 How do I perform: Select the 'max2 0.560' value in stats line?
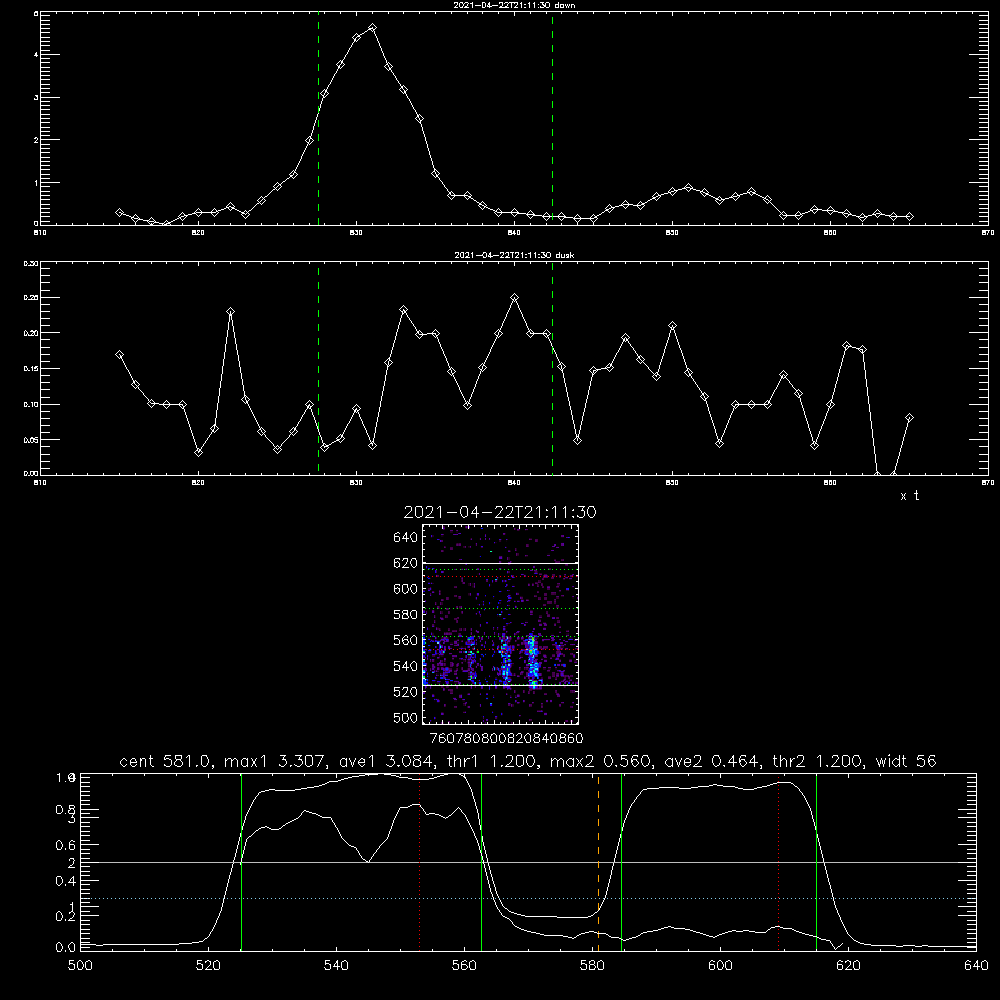pos(600,761)
